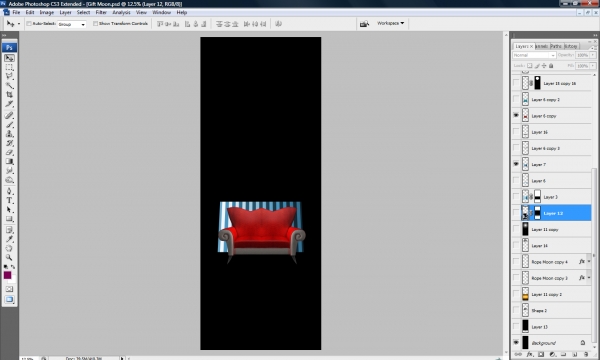Select the Magic Wand tool
600x360 pixels.
10,85
